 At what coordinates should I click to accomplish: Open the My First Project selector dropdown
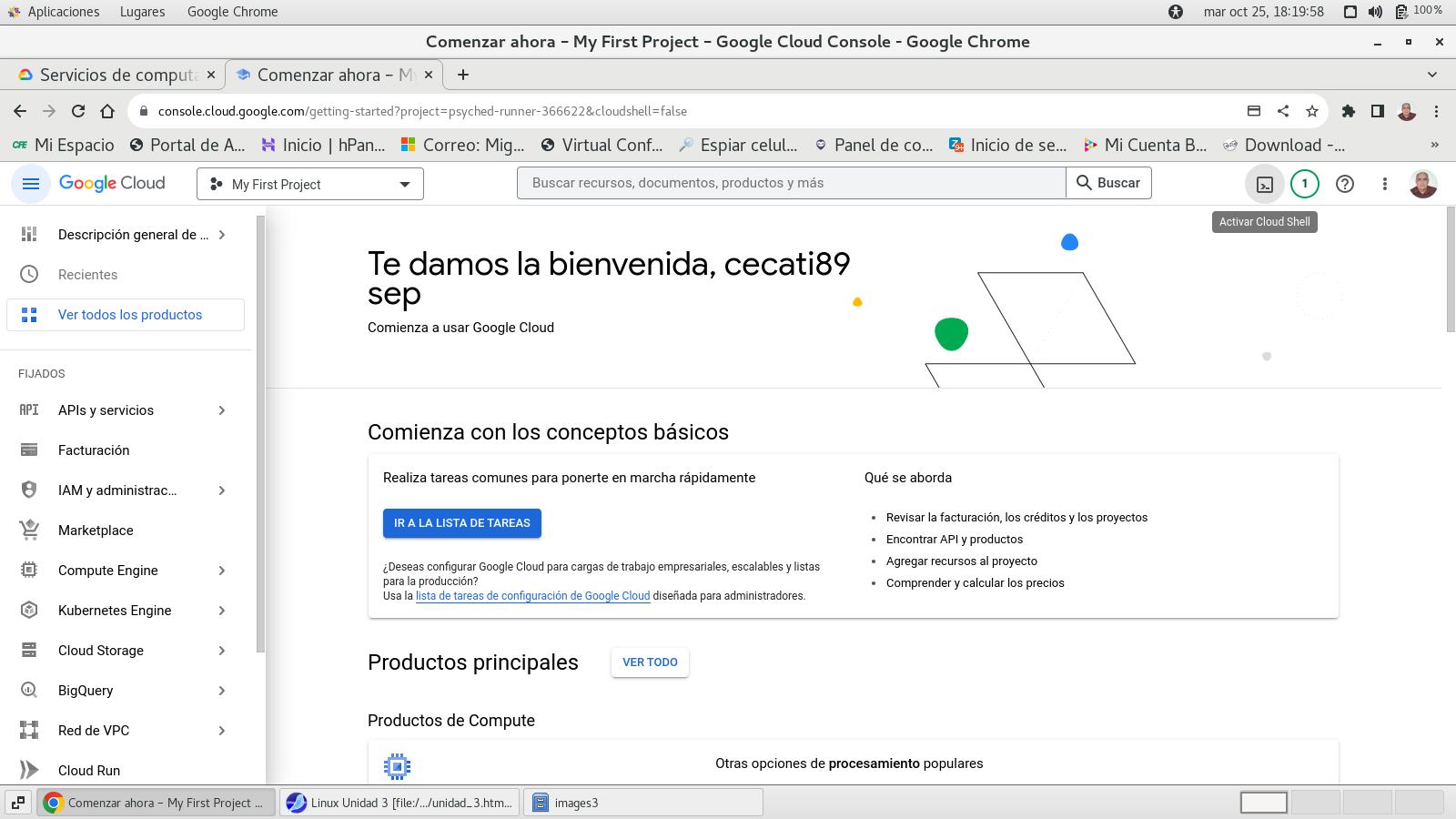310,184
